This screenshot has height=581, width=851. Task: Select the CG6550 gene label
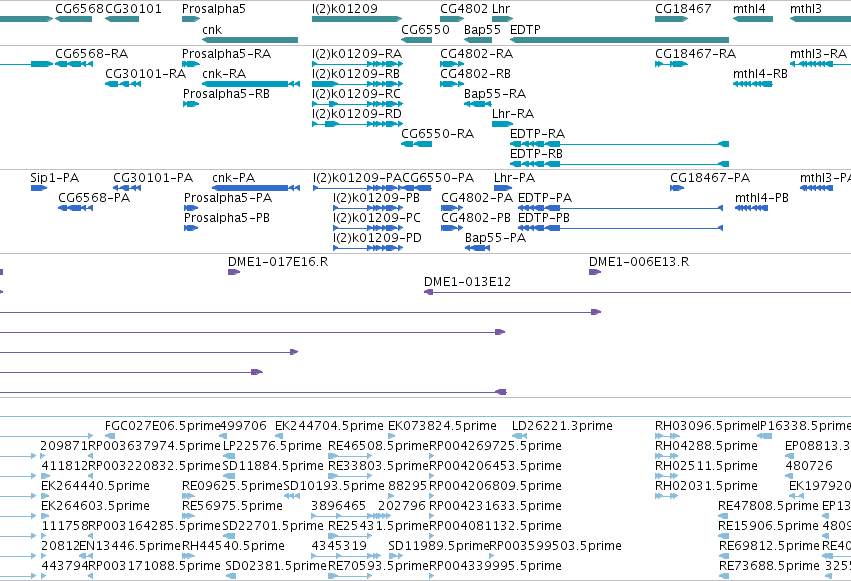tap(426, 29)
